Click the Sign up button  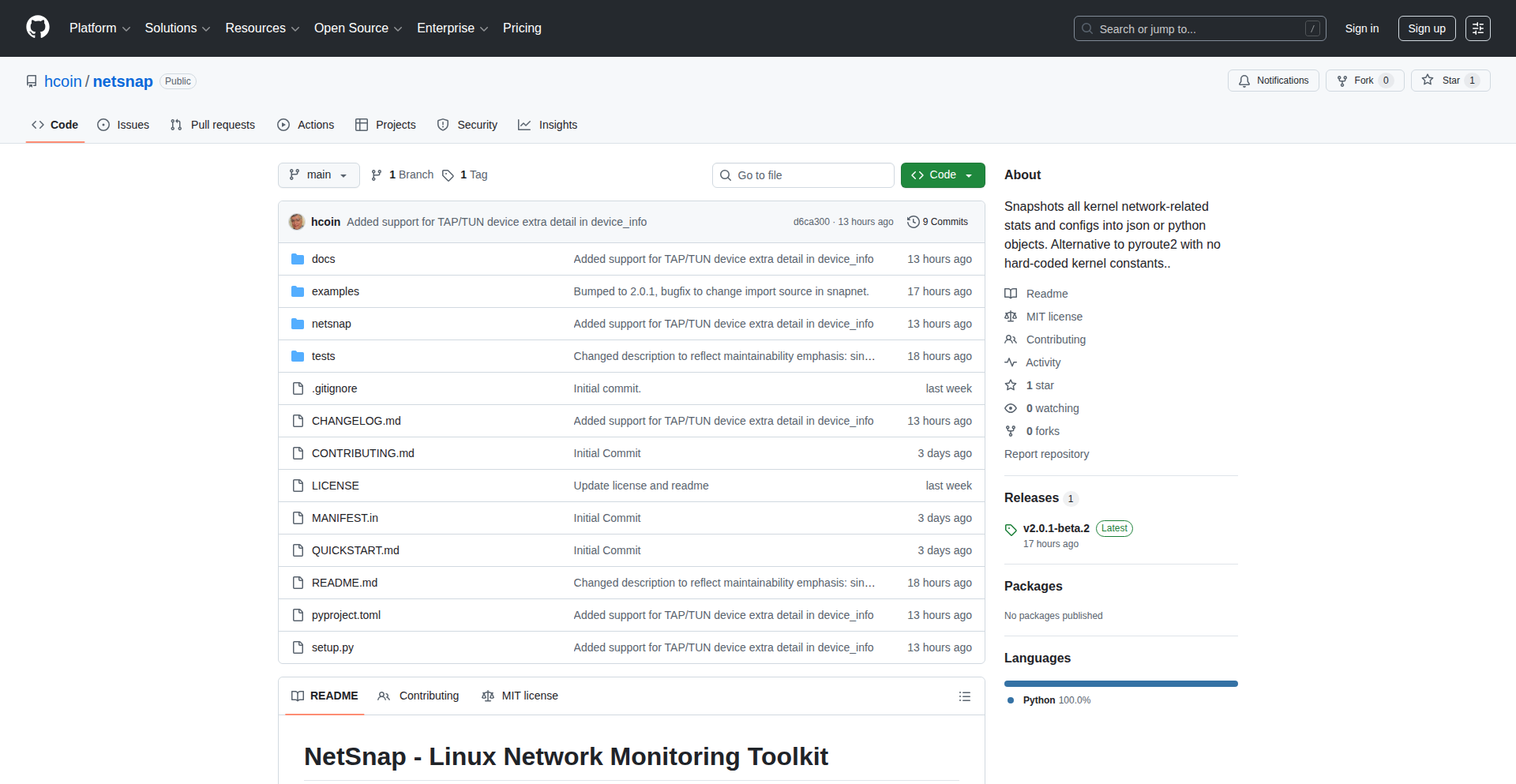point(1426,28)
